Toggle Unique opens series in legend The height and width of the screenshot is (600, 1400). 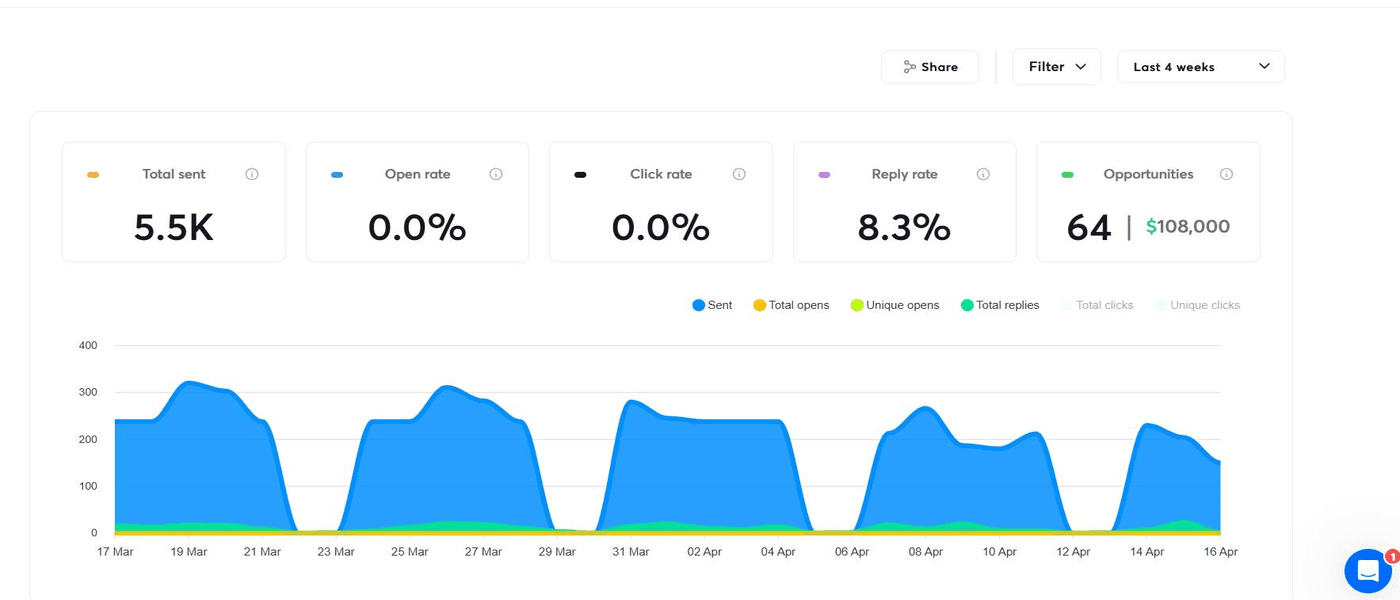pyautogui.click(x=894, y=305)
